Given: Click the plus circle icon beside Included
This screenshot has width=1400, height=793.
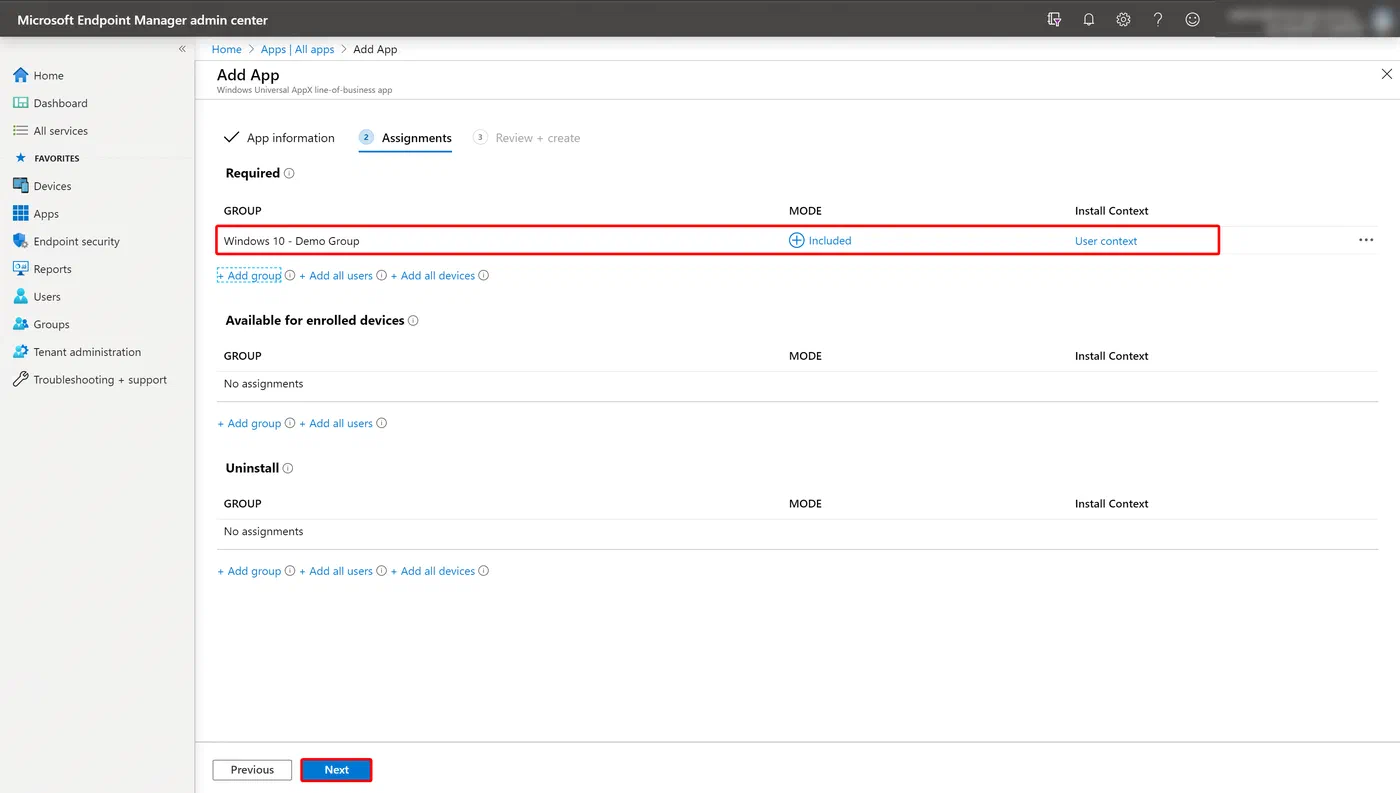Looking at the screenshot, I should click(797, 241).
